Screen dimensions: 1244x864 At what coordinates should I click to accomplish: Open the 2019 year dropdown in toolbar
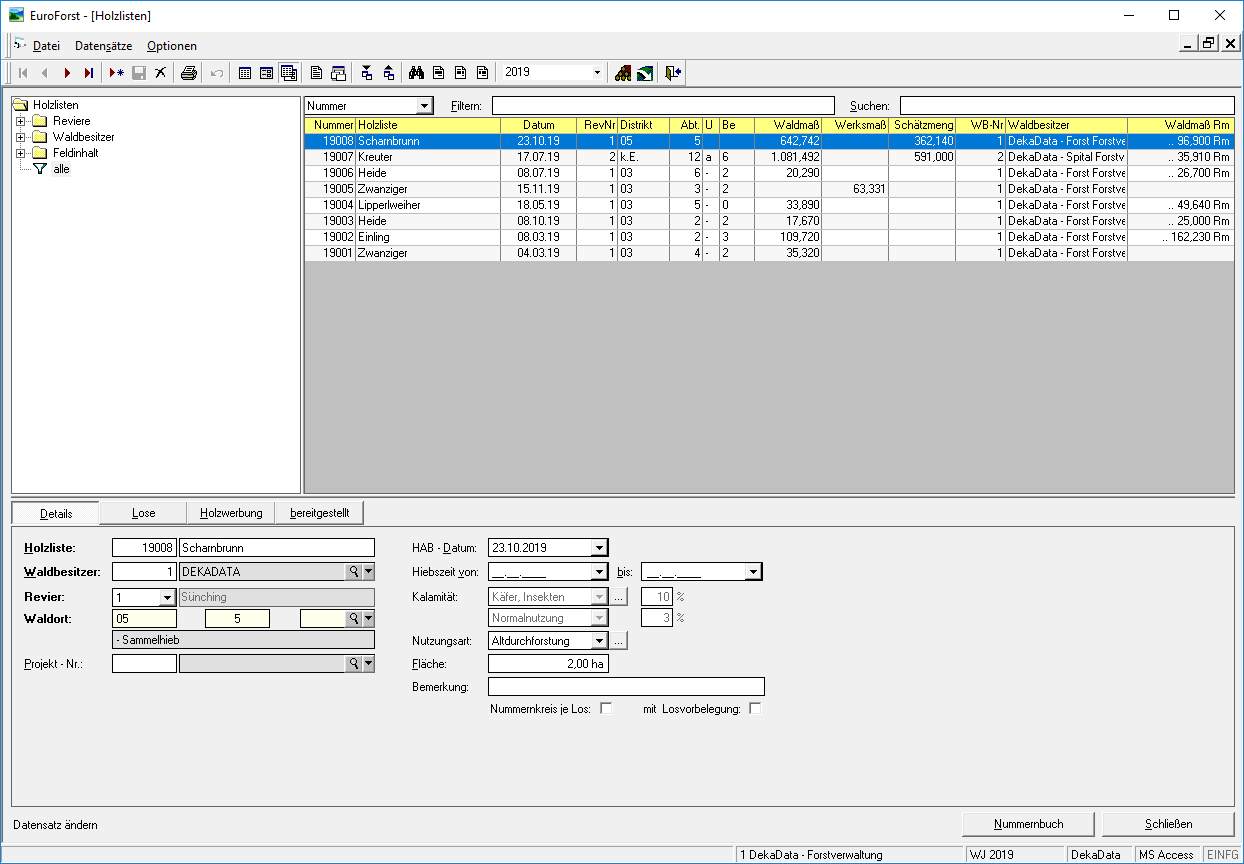click(x=598, y=73)
